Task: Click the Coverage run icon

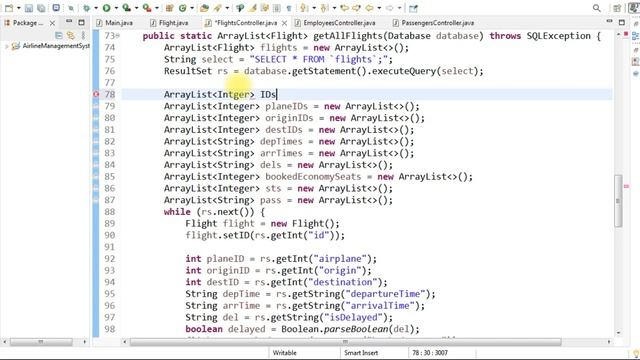Action: tap(127, 8)
